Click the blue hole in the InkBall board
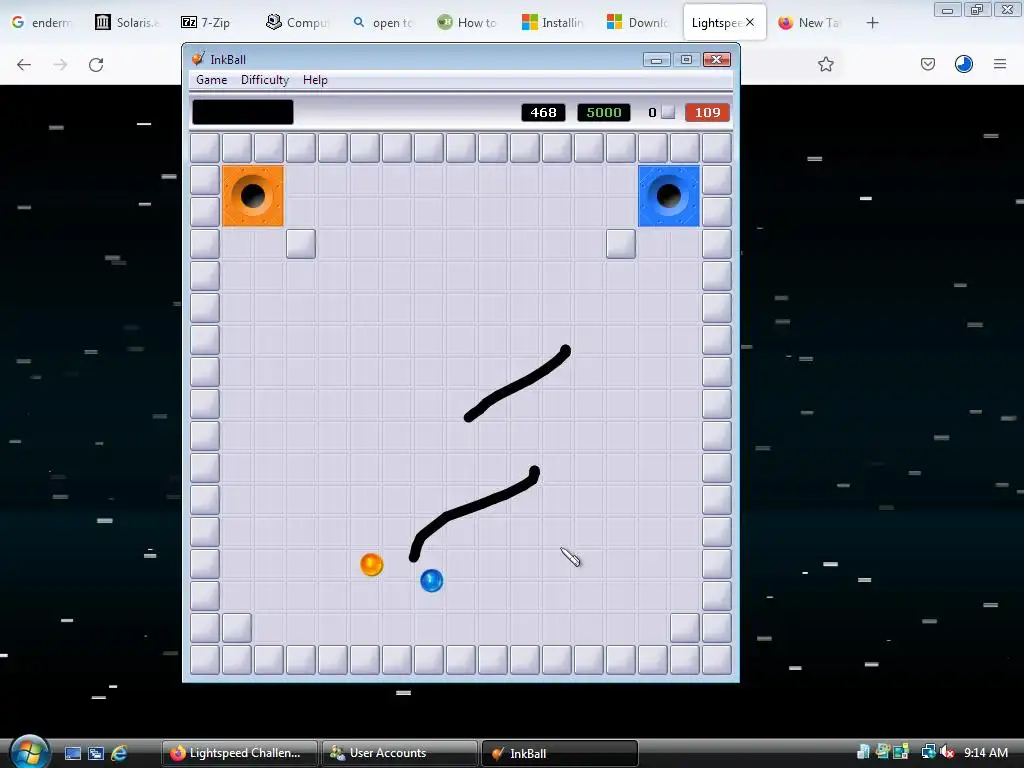Screen dimensions: 1024x768 [669, 195]
